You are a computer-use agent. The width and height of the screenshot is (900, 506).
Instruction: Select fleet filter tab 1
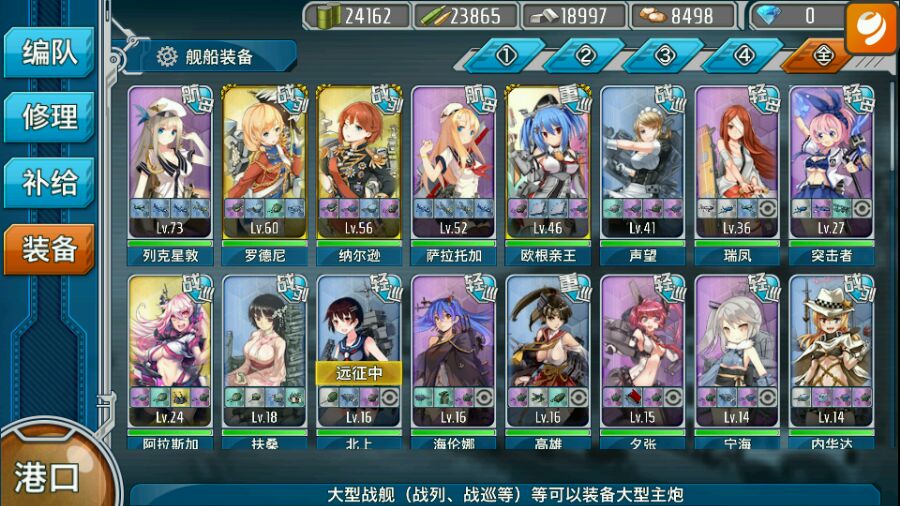pyautogui.click(x=506, y=56)
